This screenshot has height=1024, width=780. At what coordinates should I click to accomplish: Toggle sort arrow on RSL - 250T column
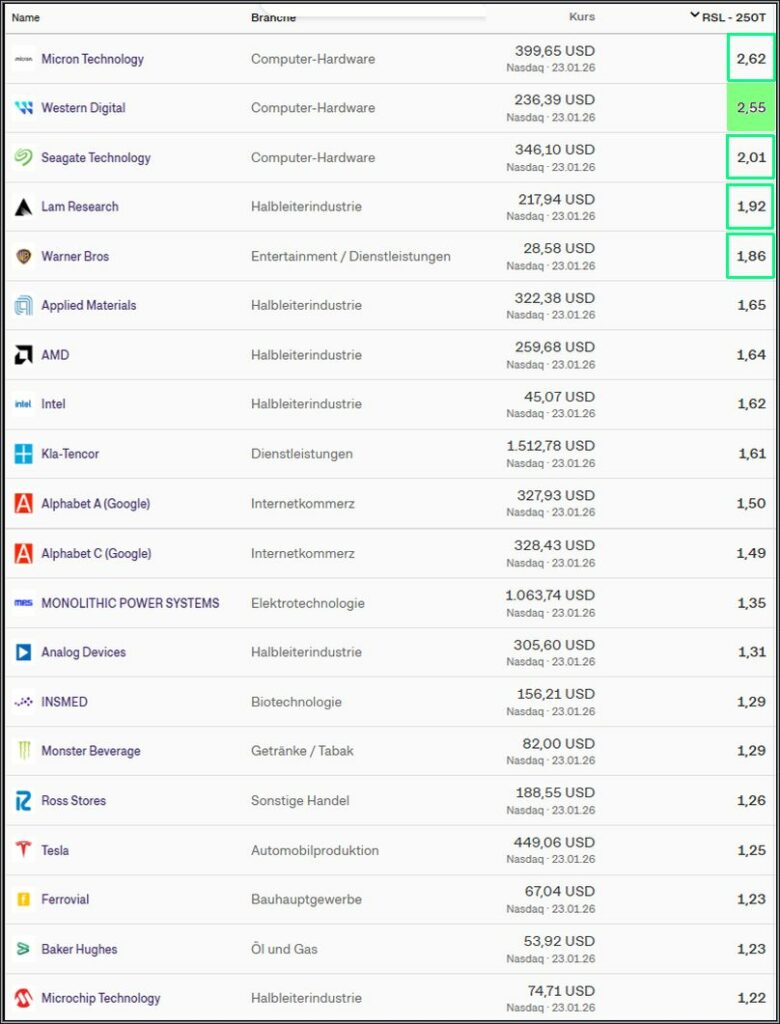[694, 16]
